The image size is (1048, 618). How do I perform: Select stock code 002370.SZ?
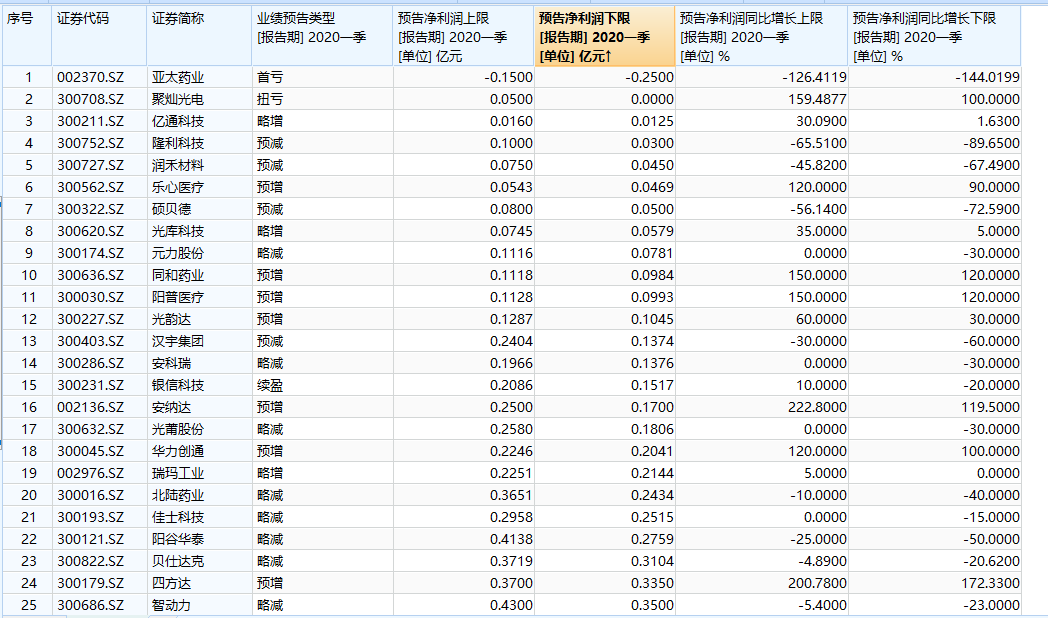coord(90,78)
